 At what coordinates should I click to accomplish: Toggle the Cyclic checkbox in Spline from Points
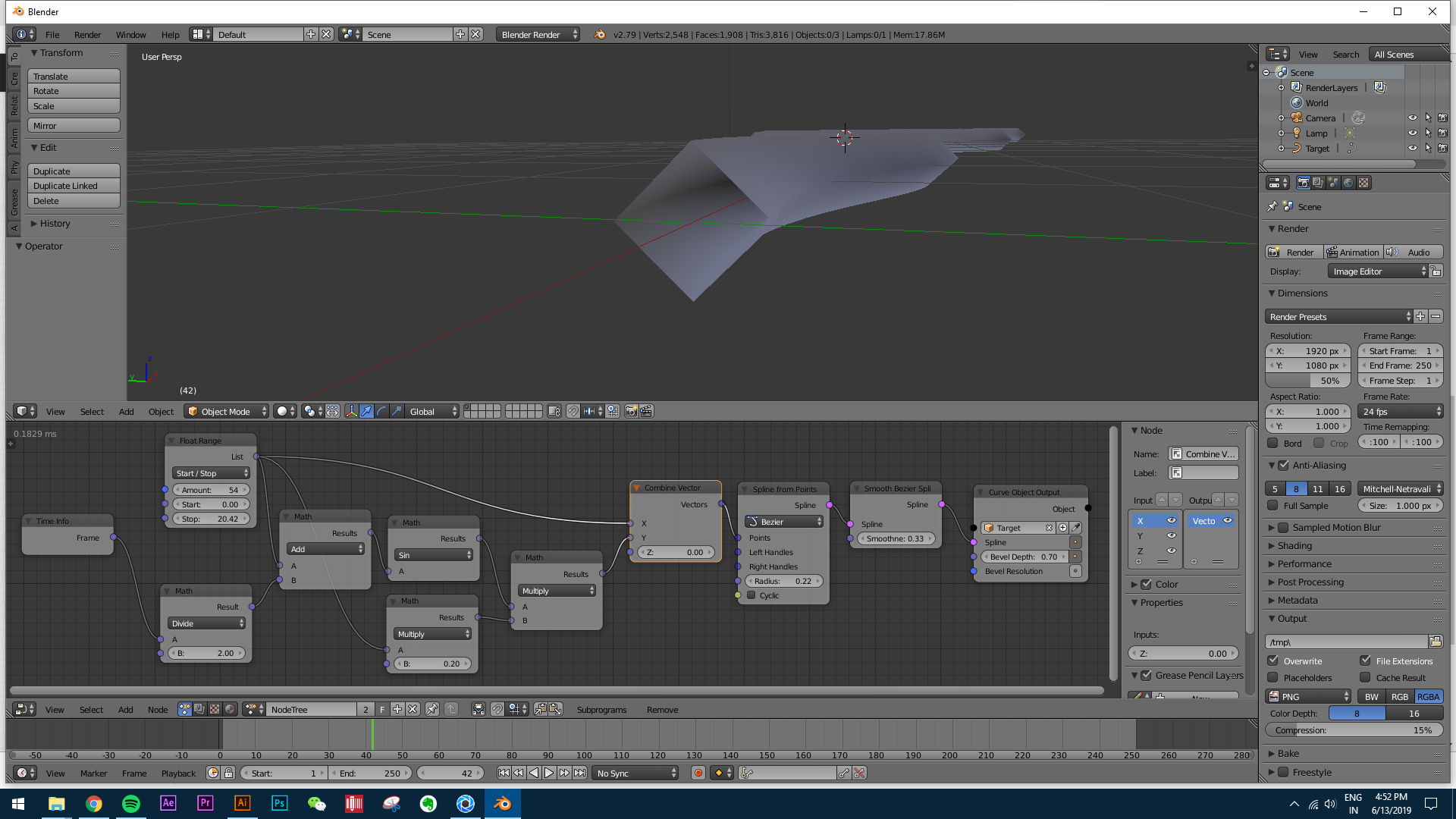point(752,595)
